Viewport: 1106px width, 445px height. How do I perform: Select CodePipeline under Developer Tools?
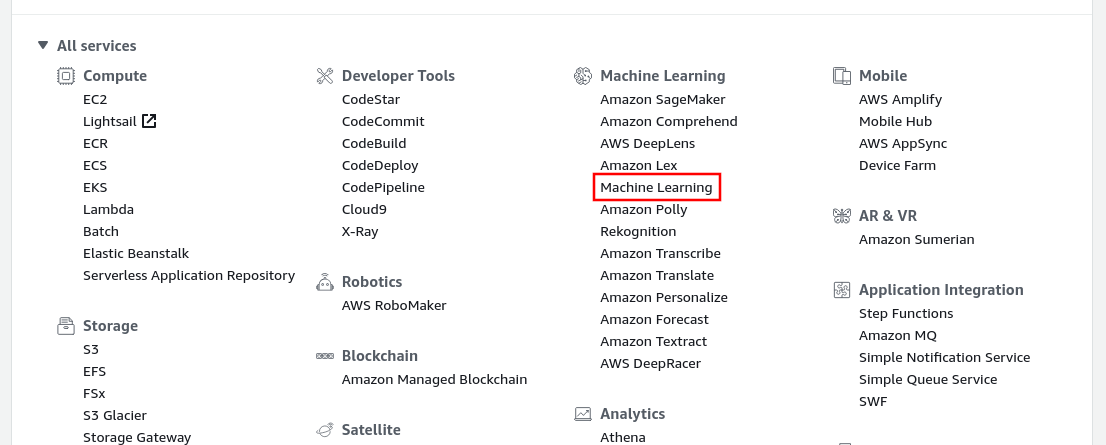383,188
